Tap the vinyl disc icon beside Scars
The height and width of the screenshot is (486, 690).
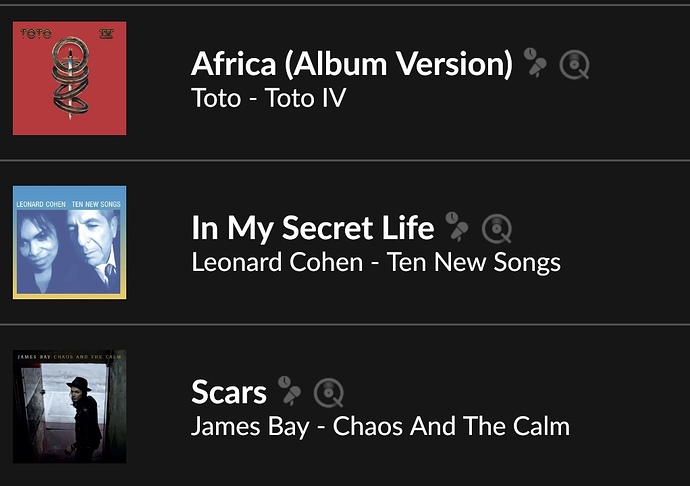pyautogui.click(x=329, y=393)
